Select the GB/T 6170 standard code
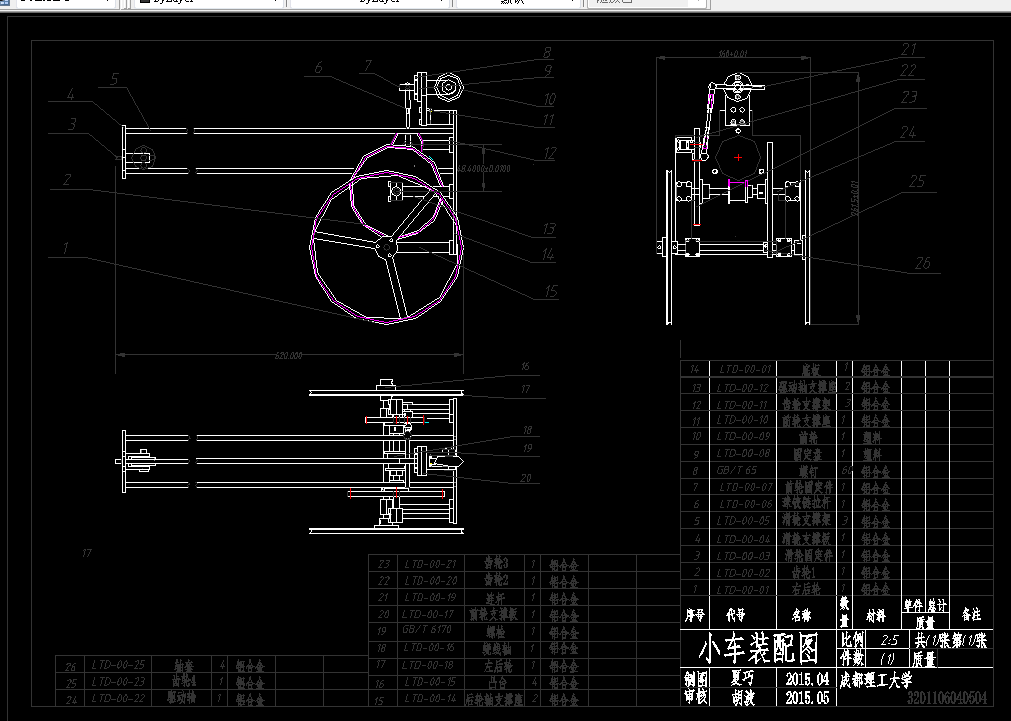The width and height of the screenshot is (1011, 721). 426,629
